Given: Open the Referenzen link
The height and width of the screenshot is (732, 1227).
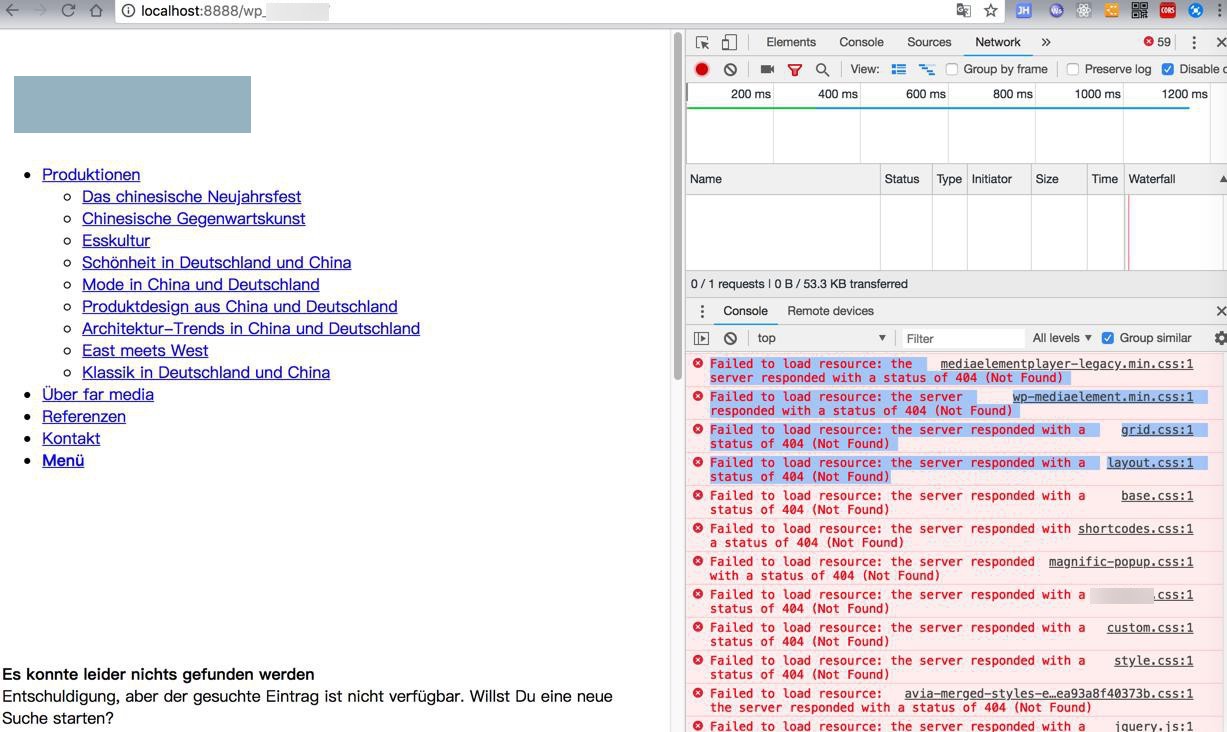Looking at the screenshot, I should coord(84,417).
